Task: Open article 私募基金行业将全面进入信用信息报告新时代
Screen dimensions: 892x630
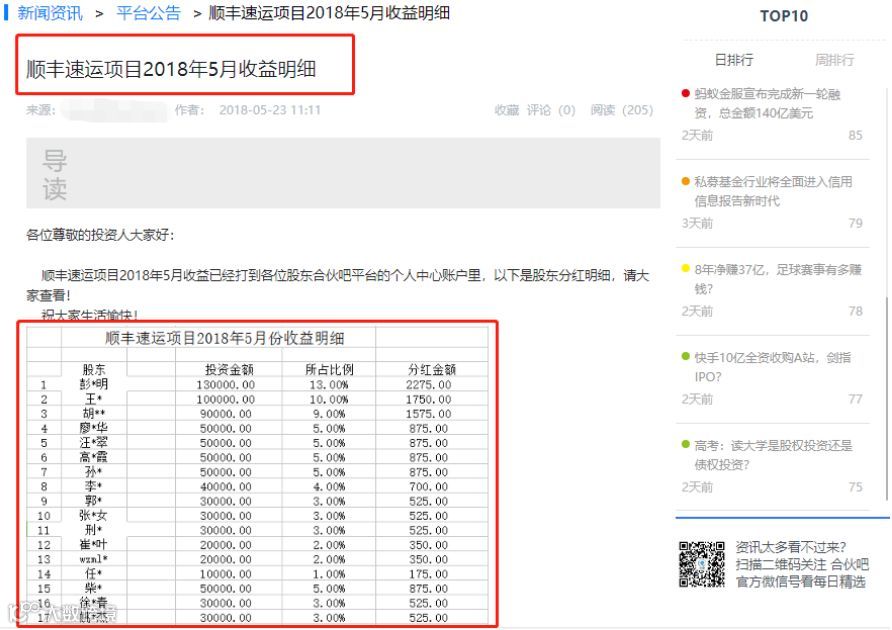Action: pyautogui.click(x=773, y=191)
